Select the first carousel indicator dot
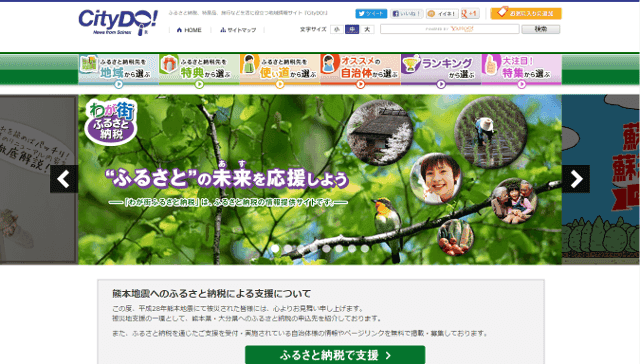Viewport: 640px width, 364px height. [275, 248]
